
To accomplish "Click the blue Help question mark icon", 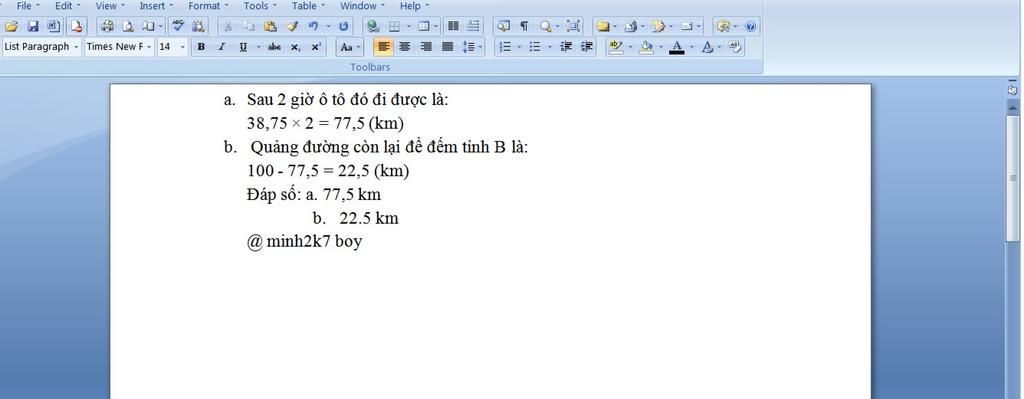I will [x=750, y=26].
